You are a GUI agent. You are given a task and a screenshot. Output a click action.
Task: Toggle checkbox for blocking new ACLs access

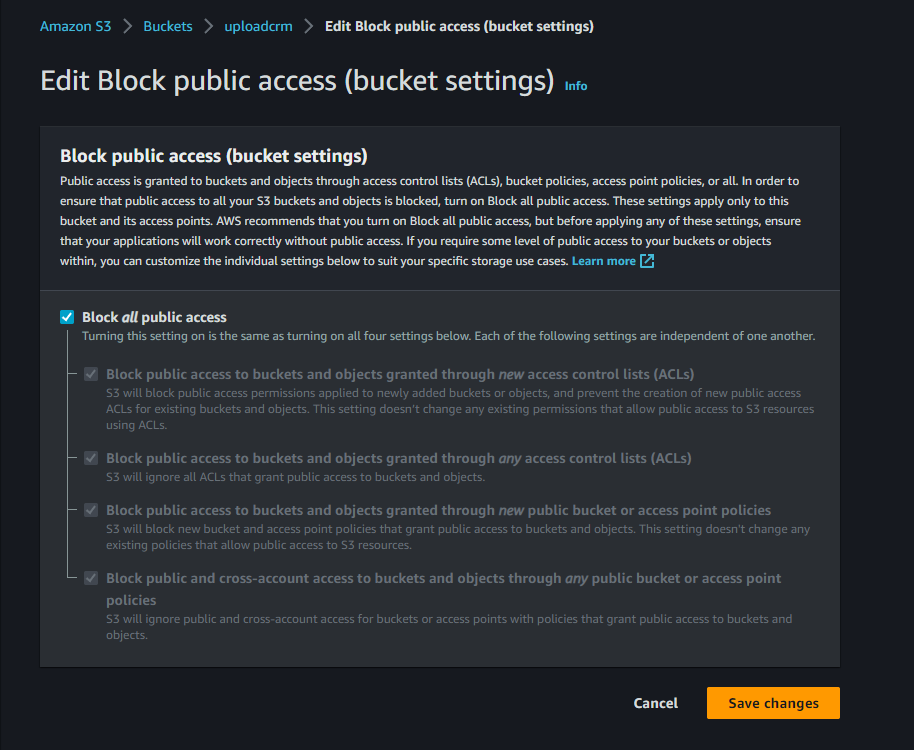[x=91, y=374]
